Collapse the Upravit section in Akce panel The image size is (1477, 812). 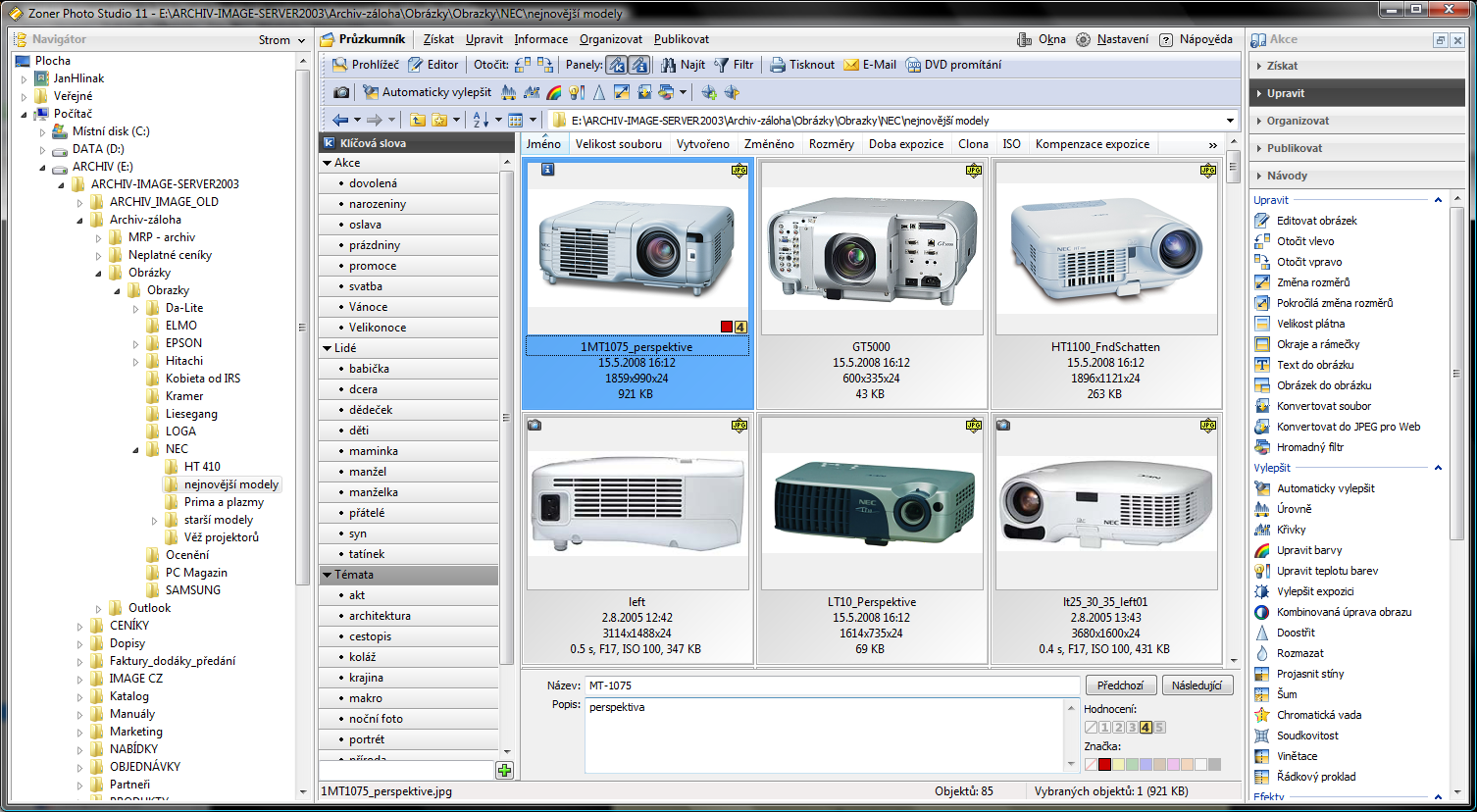click(1438, 200)
